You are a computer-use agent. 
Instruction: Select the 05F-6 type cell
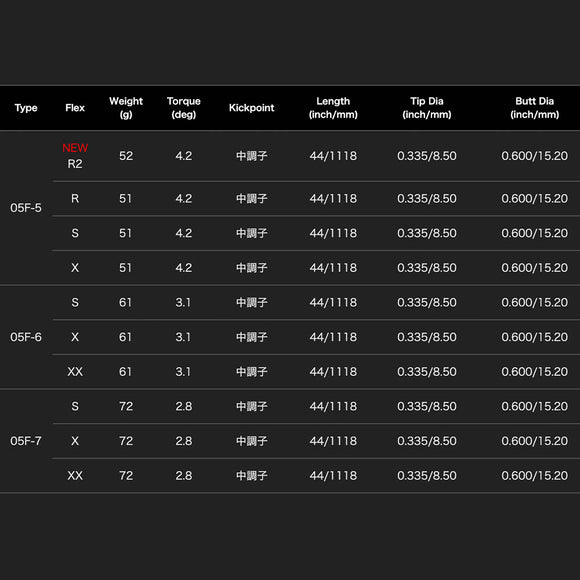[x=26, y=337]
